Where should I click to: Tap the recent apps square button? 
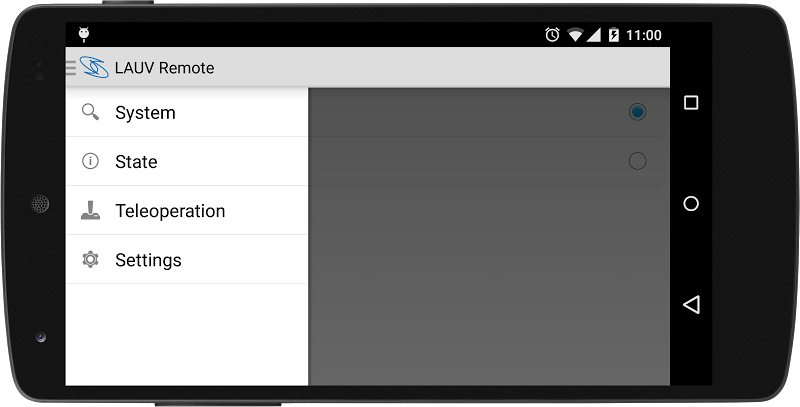click(x=691, y=103)
